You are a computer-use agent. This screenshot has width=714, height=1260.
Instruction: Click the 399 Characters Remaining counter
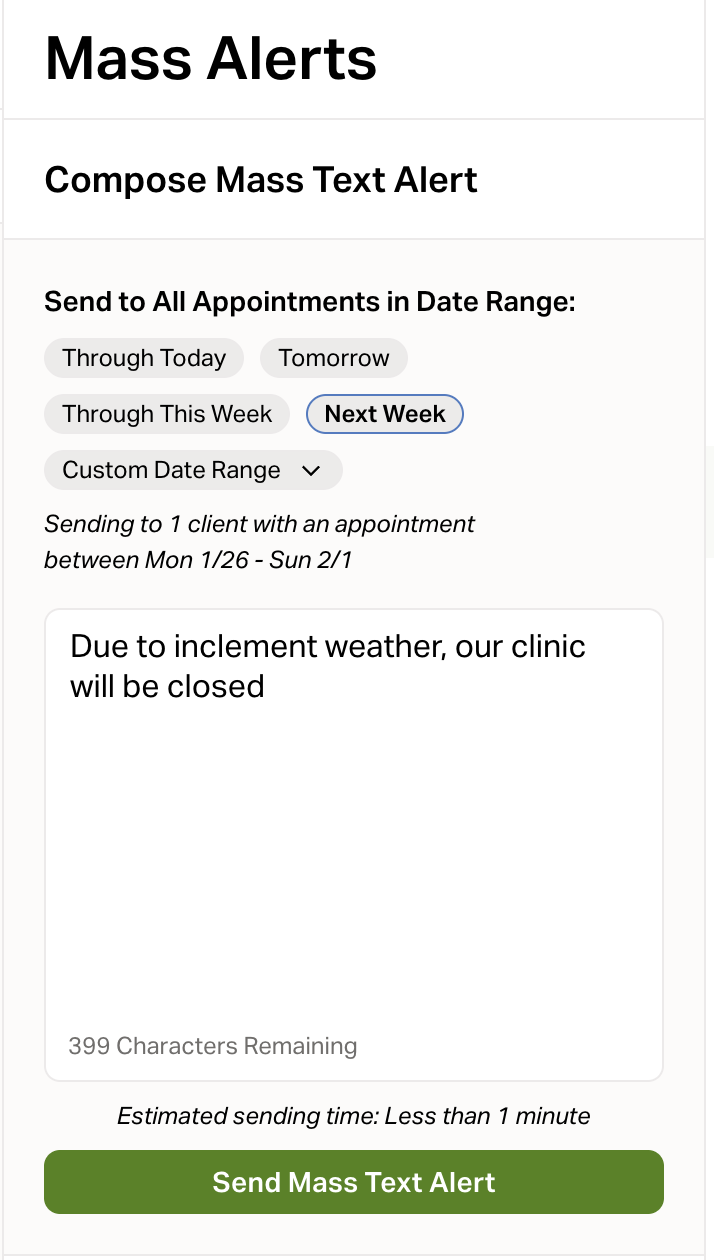pyautogui.click(x=213, y=1046)
